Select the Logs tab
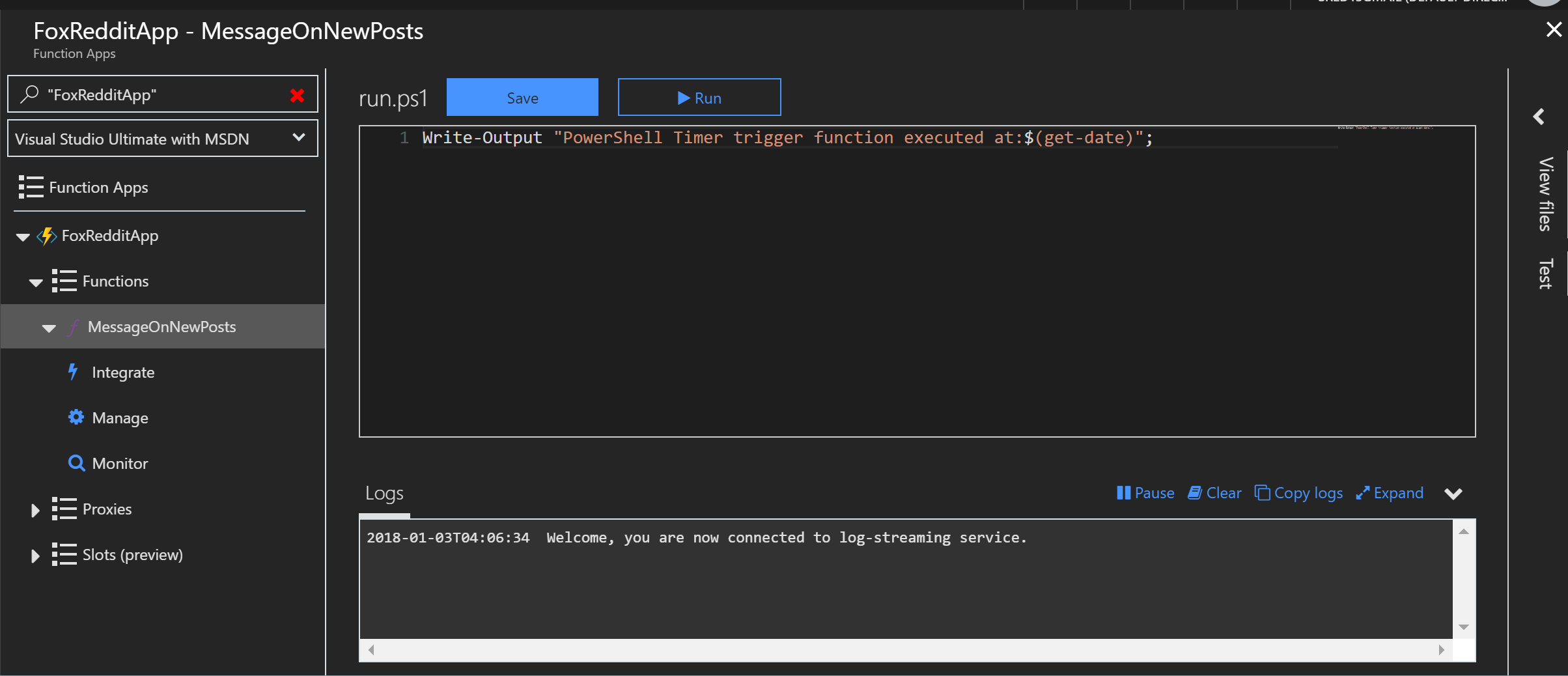This screenshot has height=676, width=1568. coord(384,493)
